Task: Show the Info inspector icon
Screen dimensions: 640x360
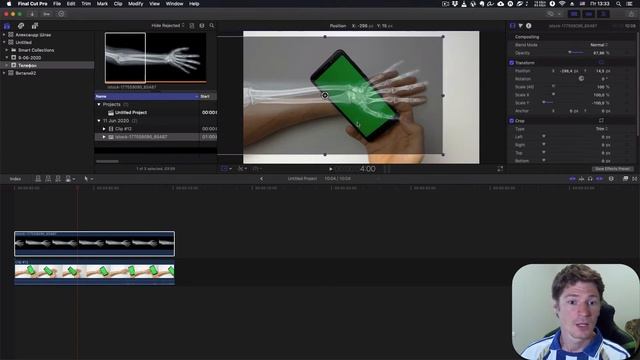Action: point(529,26)
